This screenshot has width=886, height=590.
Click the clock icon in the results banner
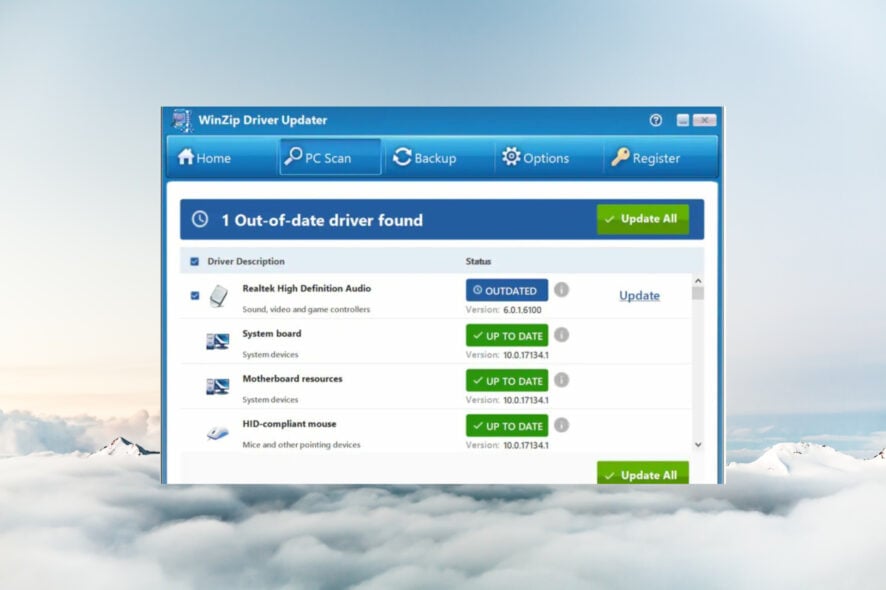pos(199,219)
